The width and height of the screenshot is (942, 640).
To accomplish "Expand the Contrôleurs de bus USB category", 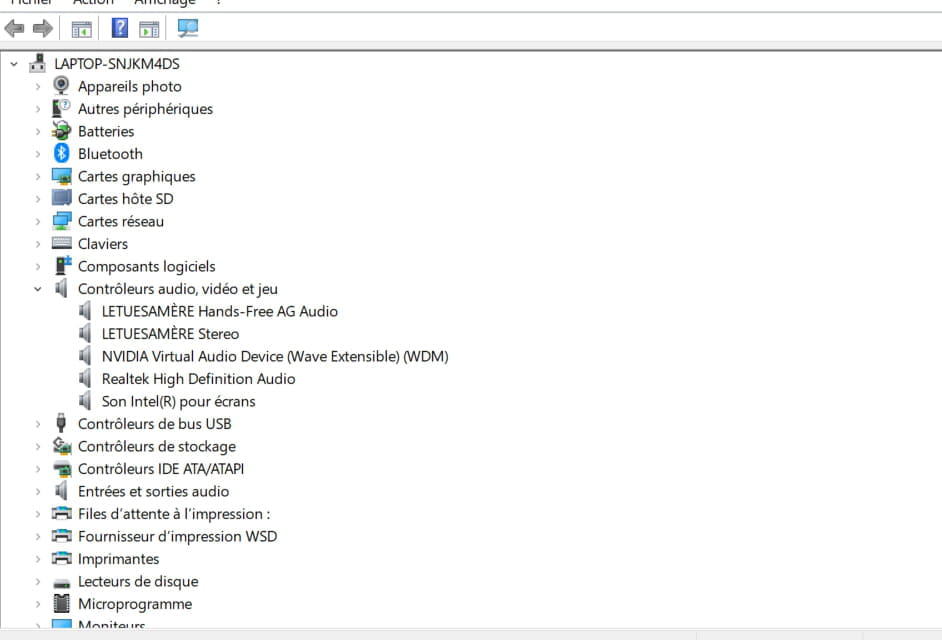I will (38, 424).
